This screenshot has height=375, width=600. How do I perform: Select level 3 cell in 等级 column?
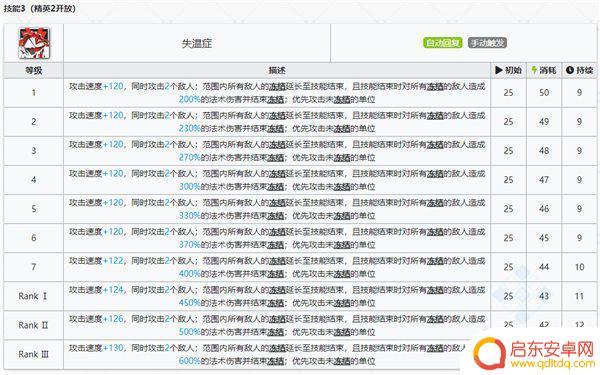(34, 151)
